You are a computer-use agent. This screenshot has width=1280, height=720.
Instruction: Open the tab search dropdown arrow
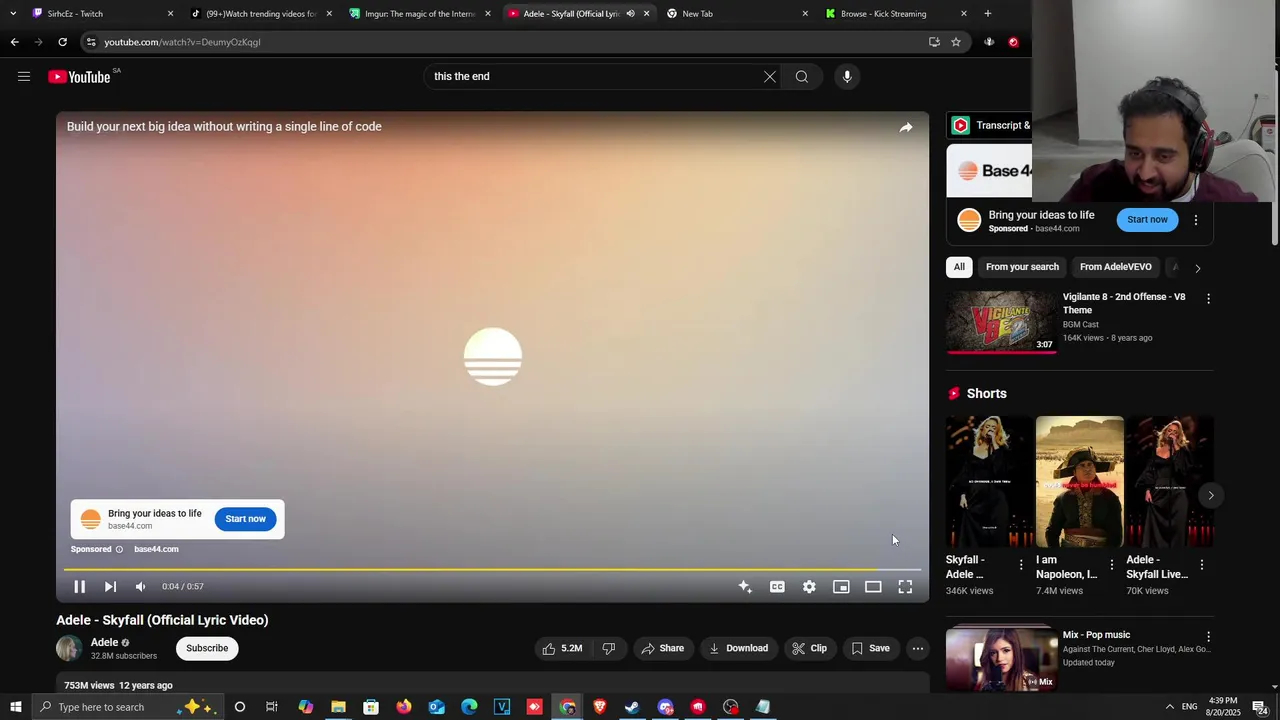coord(13,14)
